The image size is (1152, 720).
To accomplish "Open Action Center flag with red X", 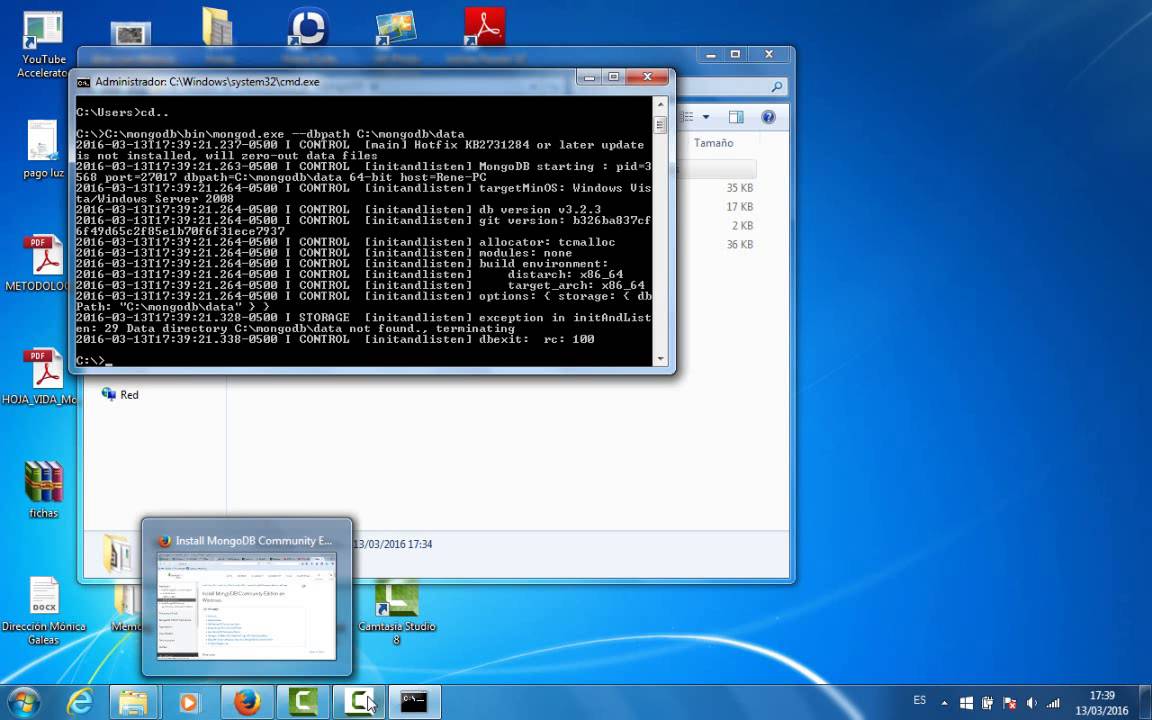I will pos(1009,703).
